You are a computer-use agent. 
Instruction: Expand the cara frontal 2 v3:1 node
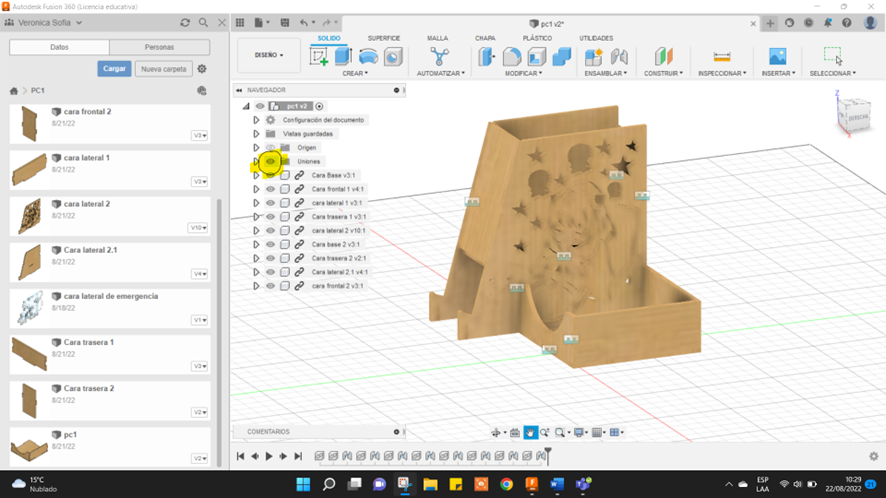coord(256,286)
